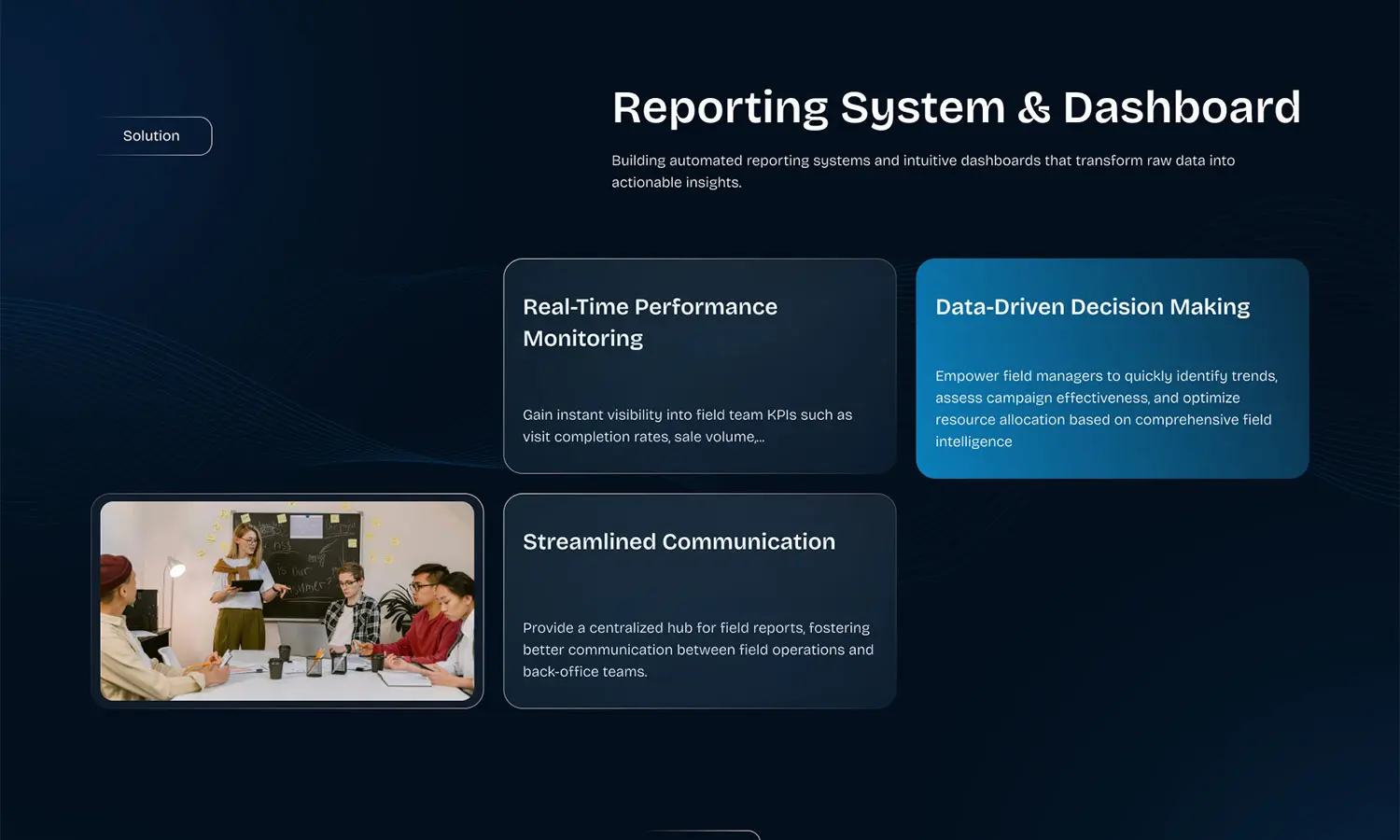The width and height of the screenshot is (1400, 840).
Task: Click the partially visible button at page bottom
Action: click(700, 834)
